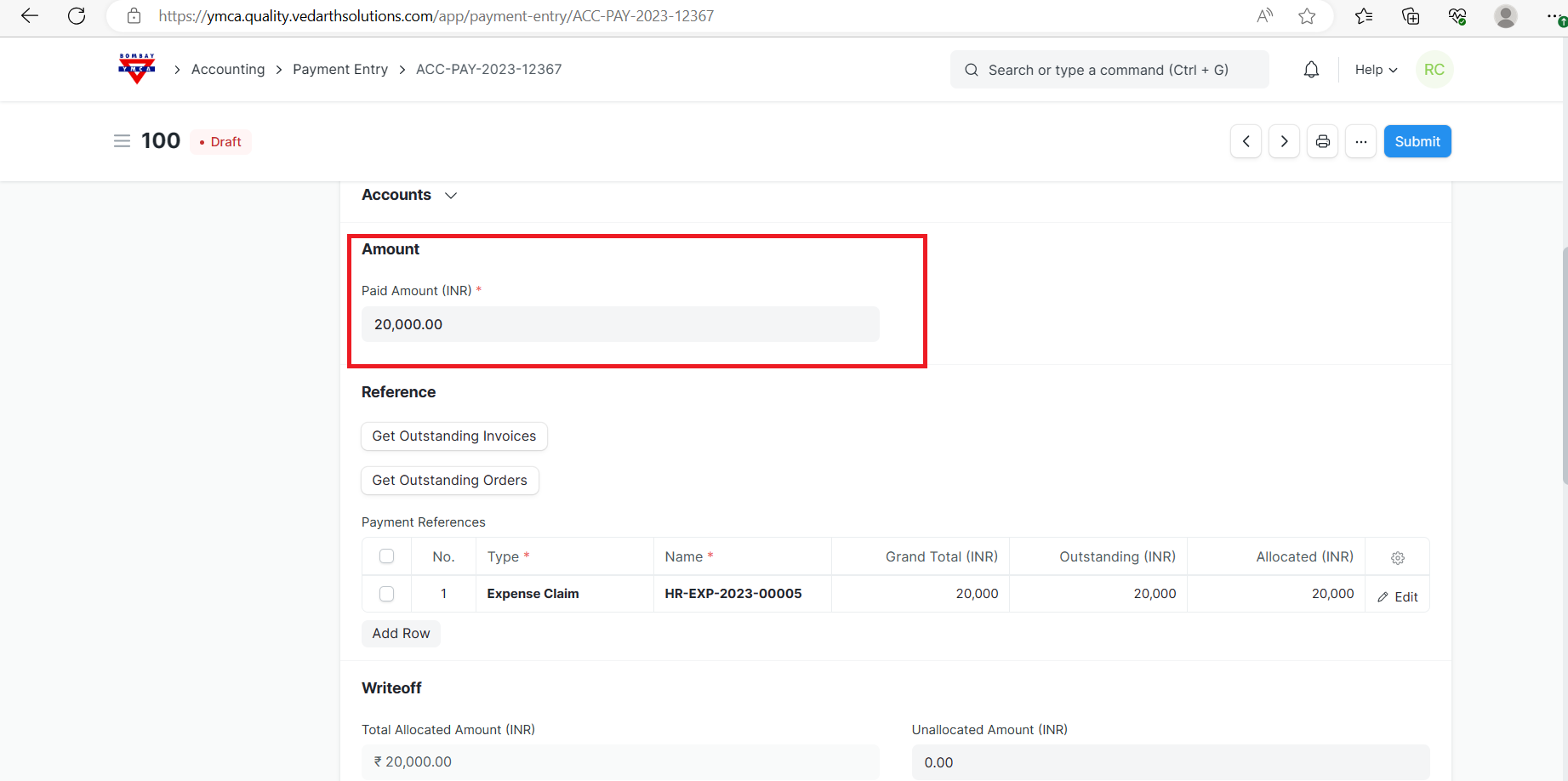Click into the Paid Amount field
This screenshot has width=1568, height=781.
pos(619,324)
